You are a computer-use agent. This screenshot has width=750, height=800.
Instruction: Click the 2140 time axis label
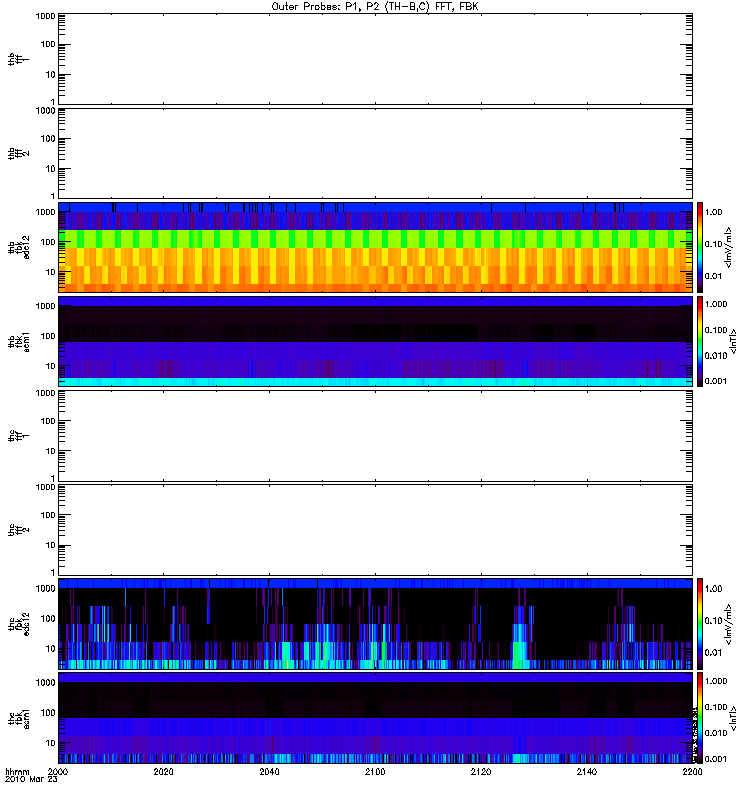pyautogui.click(x=587, y=771)
